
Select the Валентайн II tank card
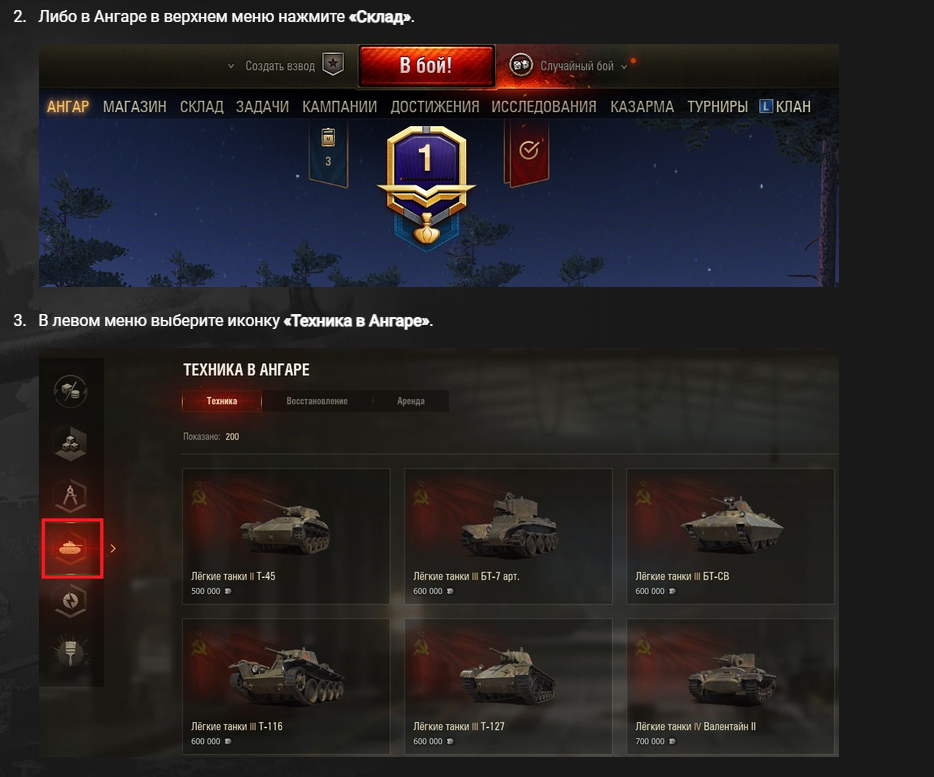[730, 686]
